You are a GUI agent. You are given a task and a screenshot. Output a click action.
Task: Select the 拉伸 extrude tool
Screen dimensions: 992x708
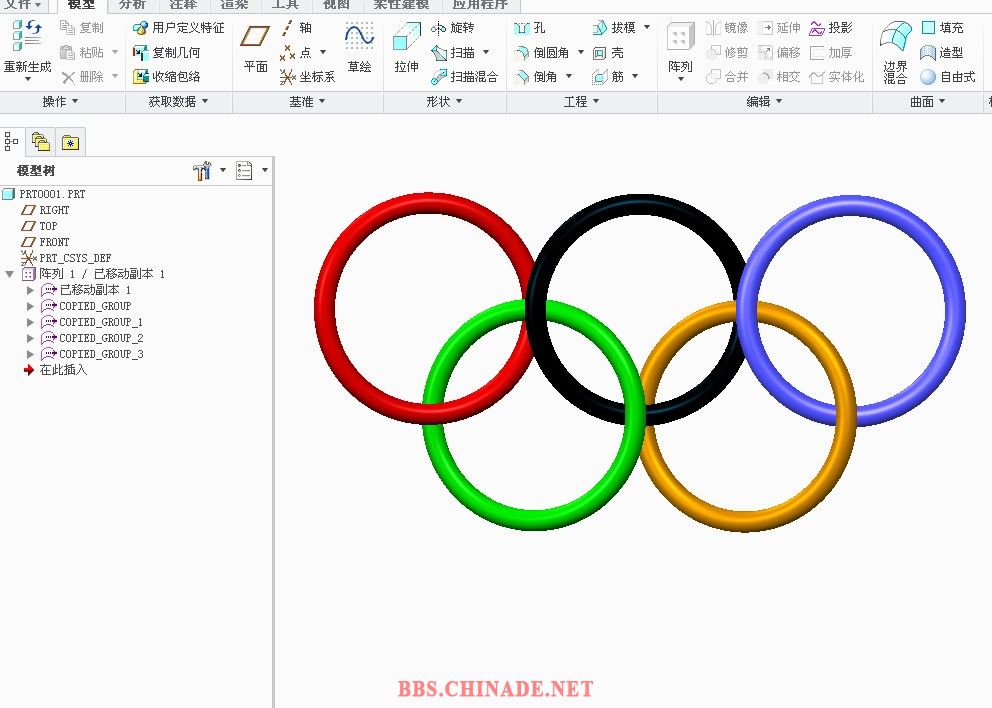pos(406,47)
